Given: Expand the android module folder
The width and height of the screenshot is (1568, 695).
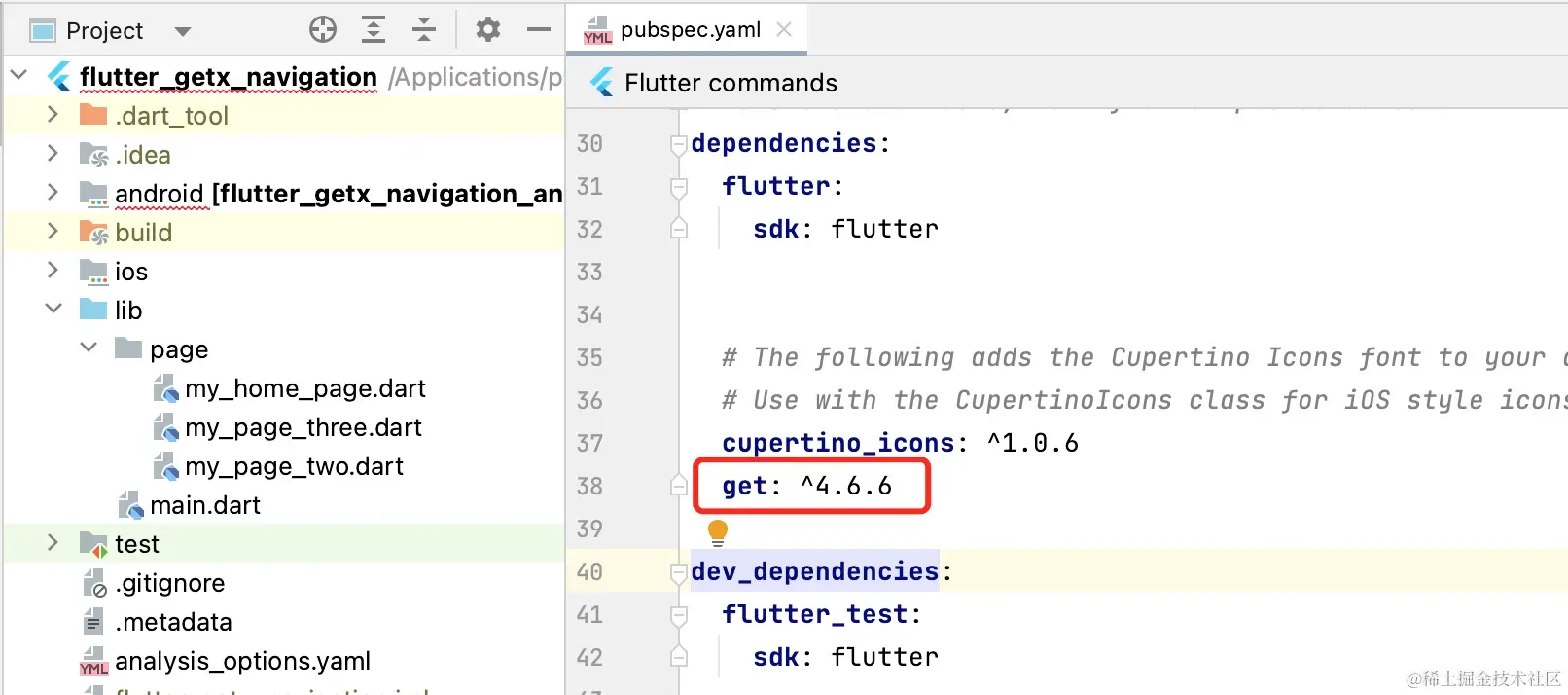Looking at the screenshot, I should tap(53, 193).
